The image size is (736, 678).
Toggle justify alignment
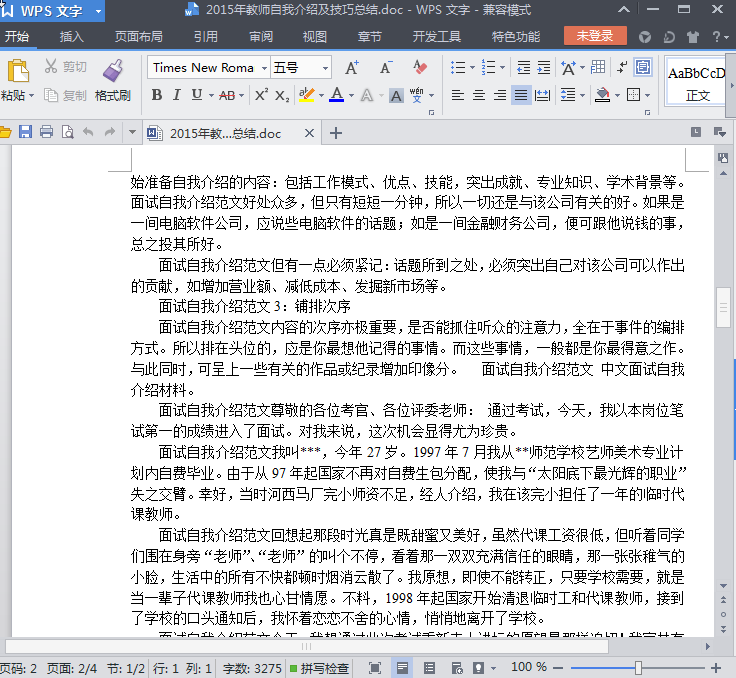pos(521,95)
